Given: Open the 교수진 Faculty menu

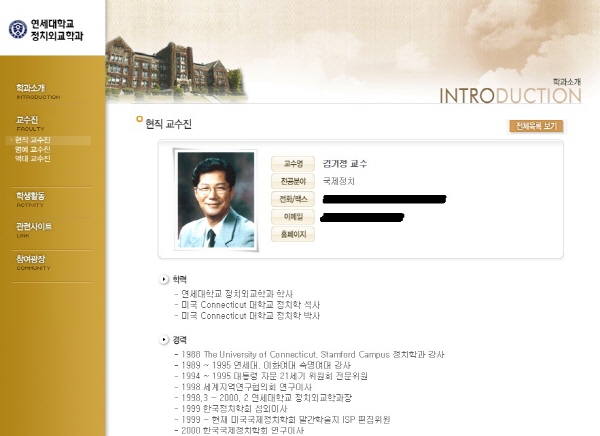Looking at the screenshot, I should [30, 123].
